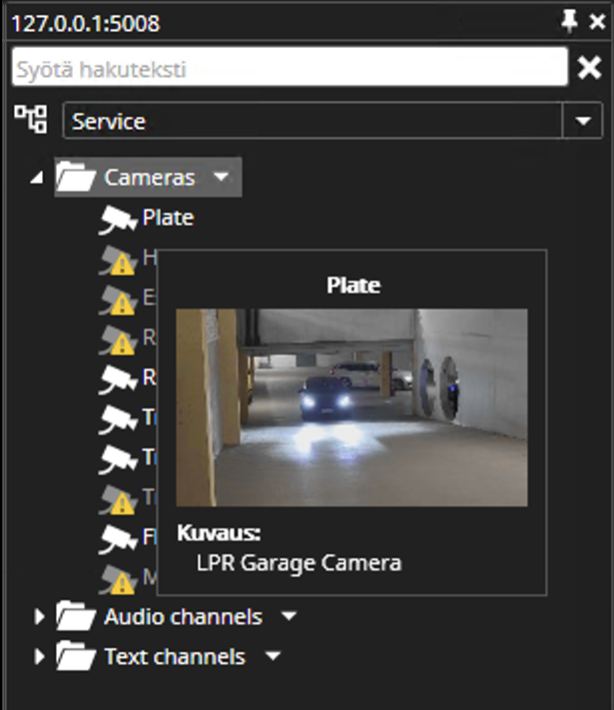Click warning camera icon beside 'E' row

coord(118,300)
